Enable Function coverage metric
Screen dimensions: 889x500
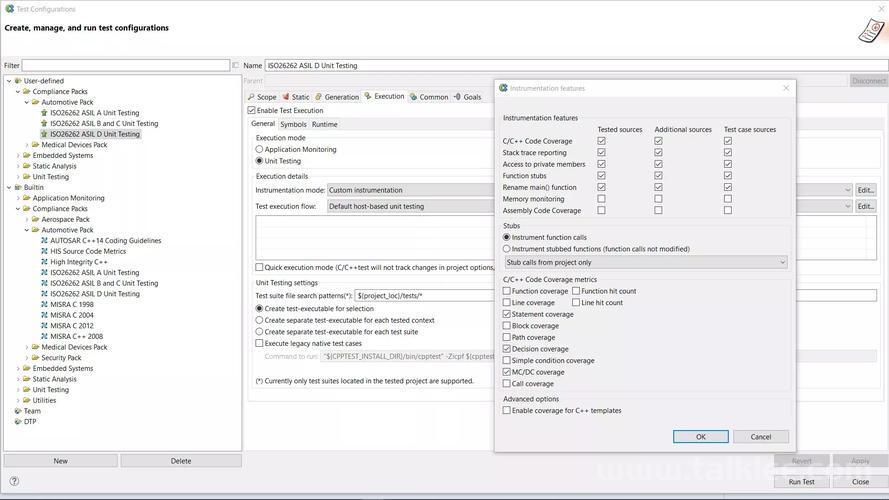pyautogui.click(x=507, y=291)
